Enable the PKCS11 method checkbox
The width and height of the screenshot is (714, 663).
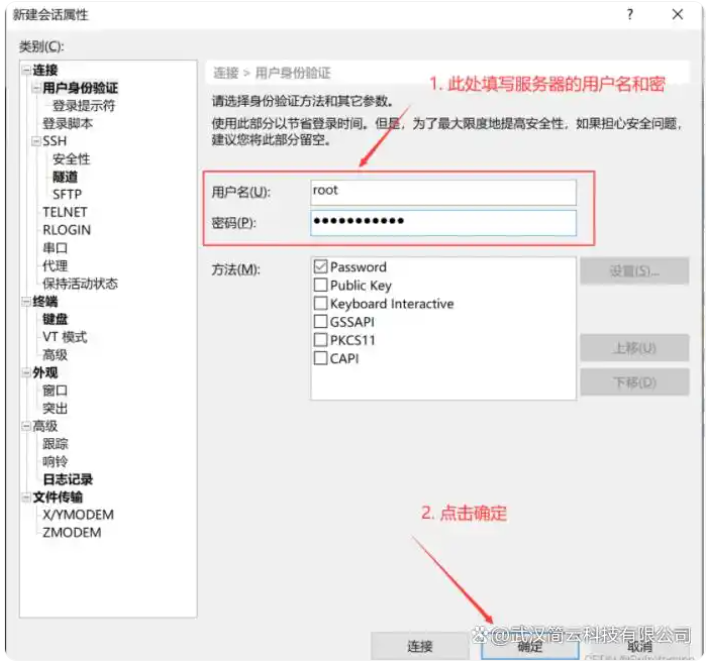point(321,340)
